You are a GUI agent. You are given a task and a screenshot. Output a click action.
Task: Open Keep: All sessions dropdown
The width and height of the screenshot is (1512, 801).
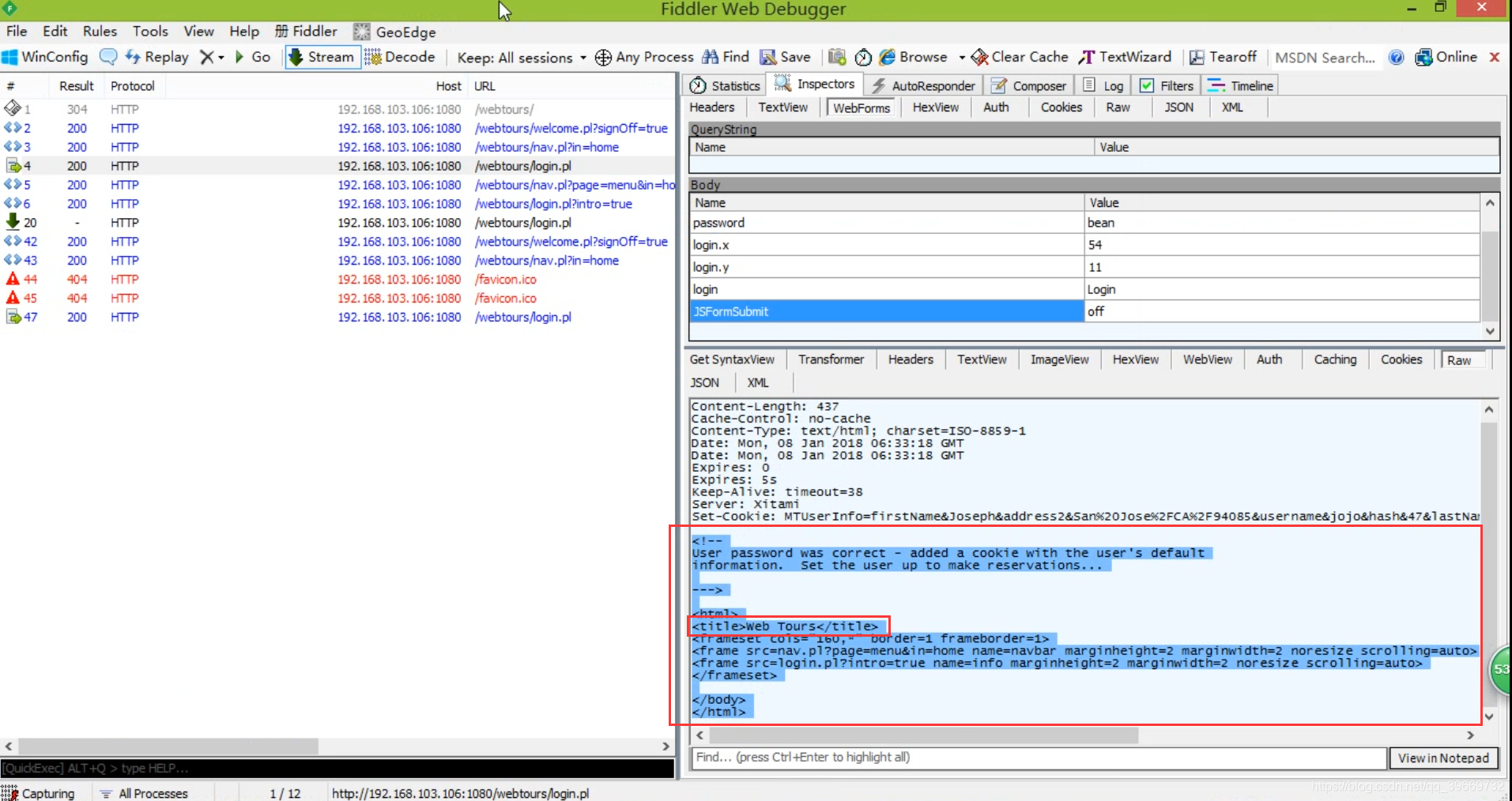(x=522, y=58)
